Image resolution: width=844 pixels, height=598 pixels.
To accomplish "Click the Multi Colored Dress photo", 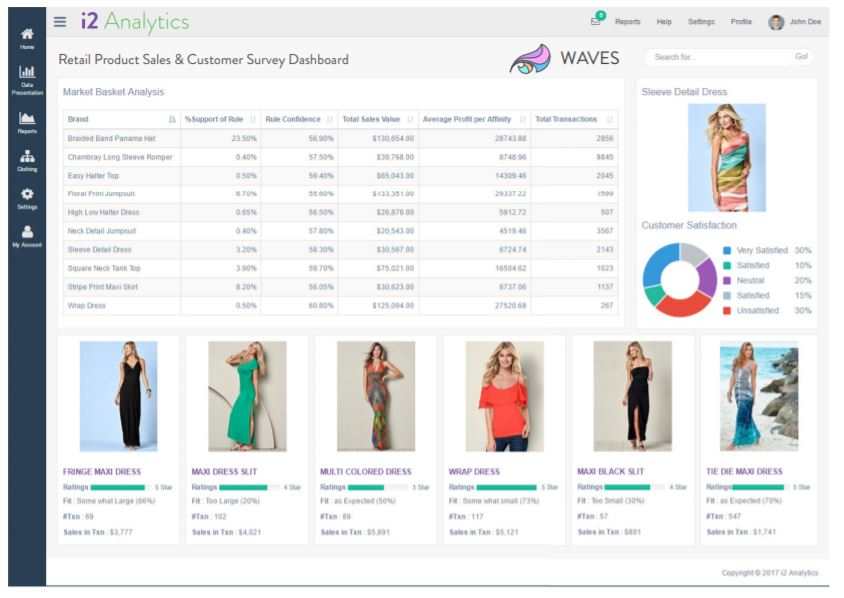I will click(376, 396).
